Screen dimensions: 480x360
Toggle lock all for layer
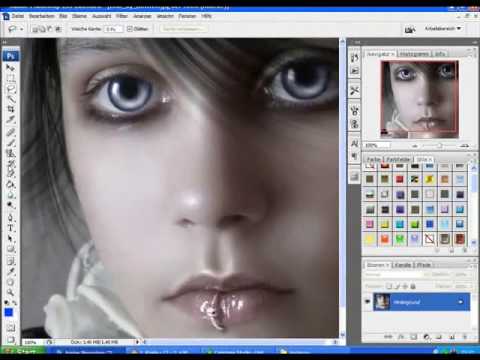[413, 286]
